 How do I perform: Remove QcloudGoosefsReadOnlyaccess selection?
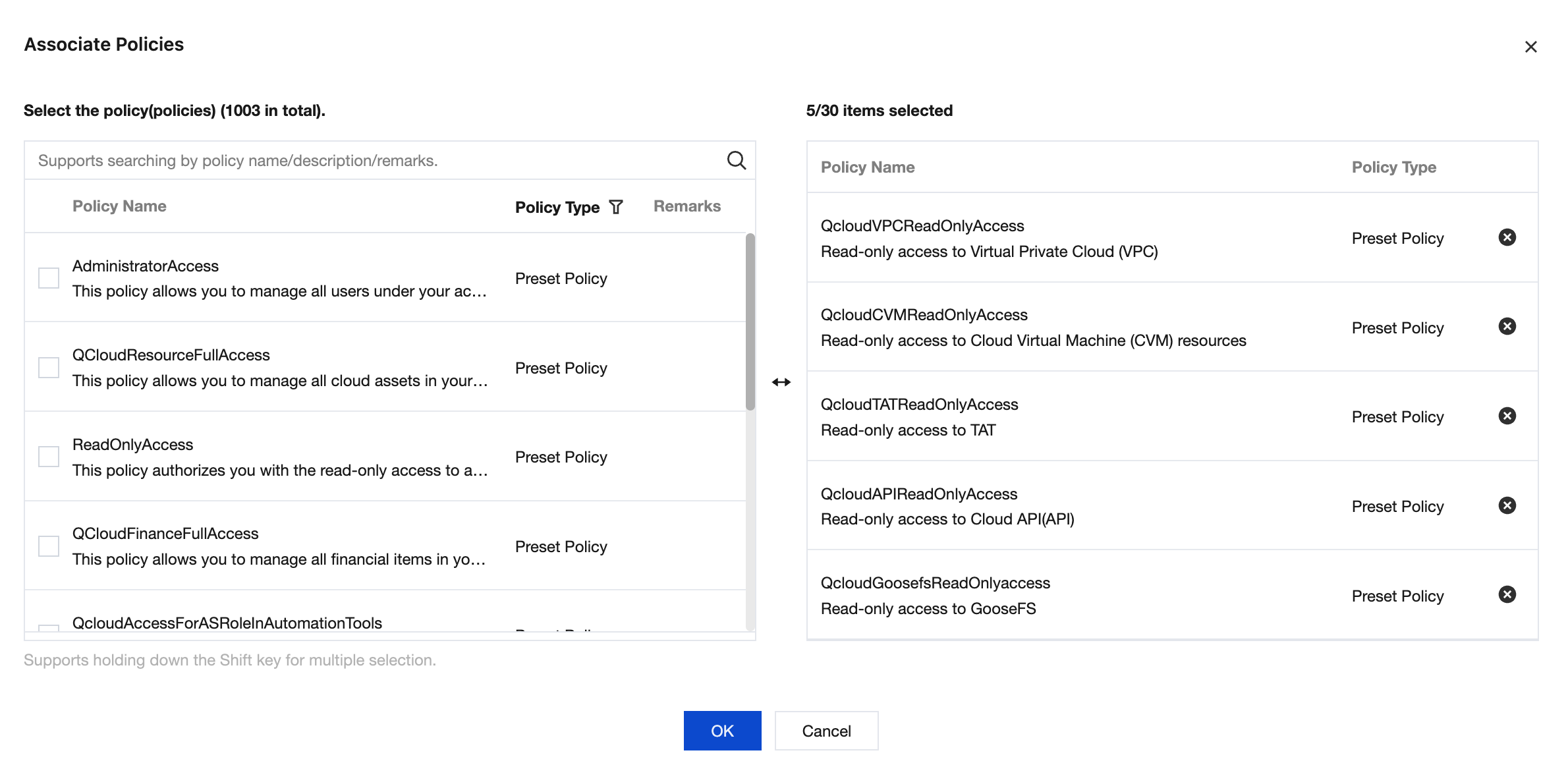click(1507, 594)
